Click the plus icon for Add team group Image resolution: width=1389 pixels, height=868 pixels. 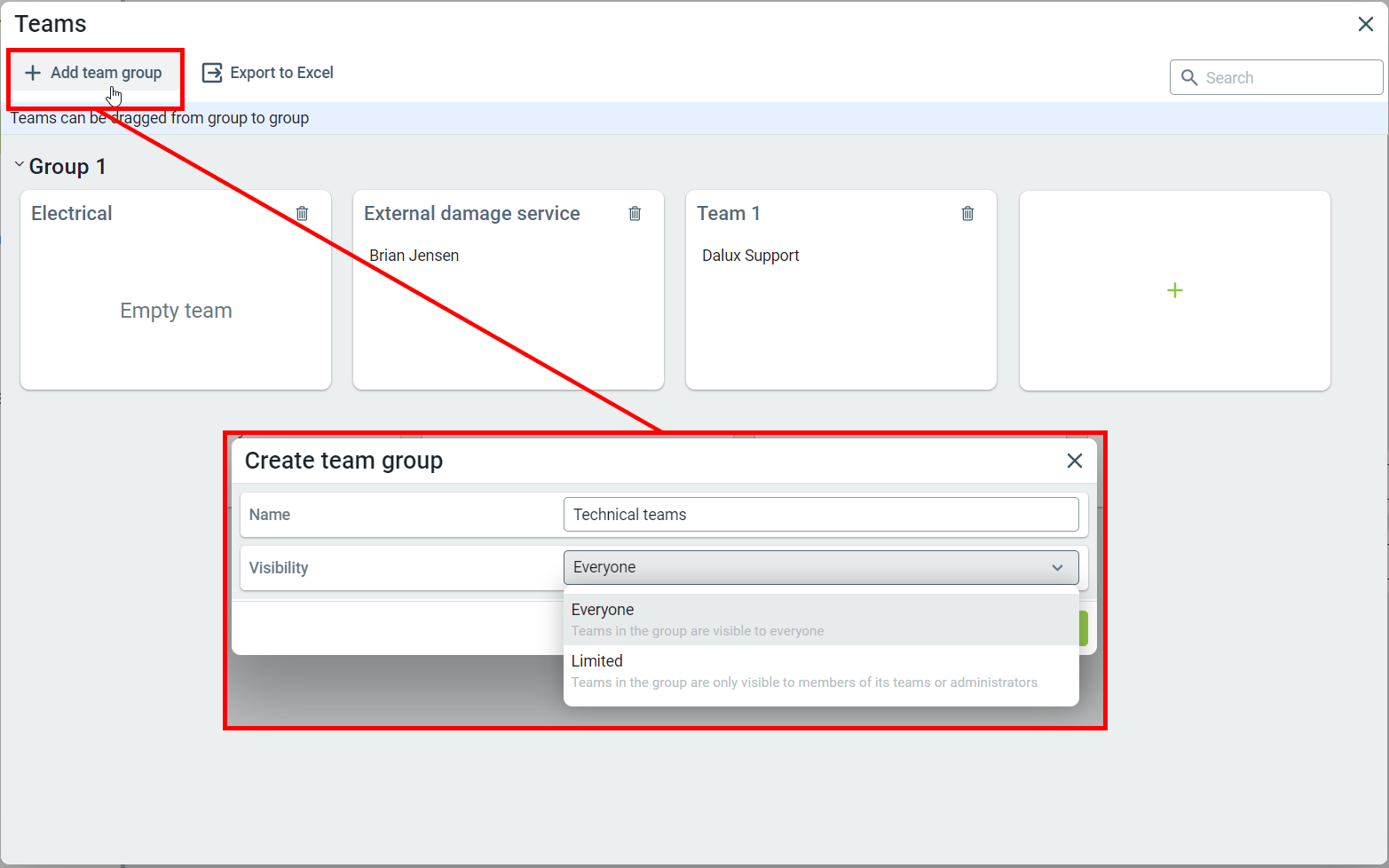coord(33,73)
